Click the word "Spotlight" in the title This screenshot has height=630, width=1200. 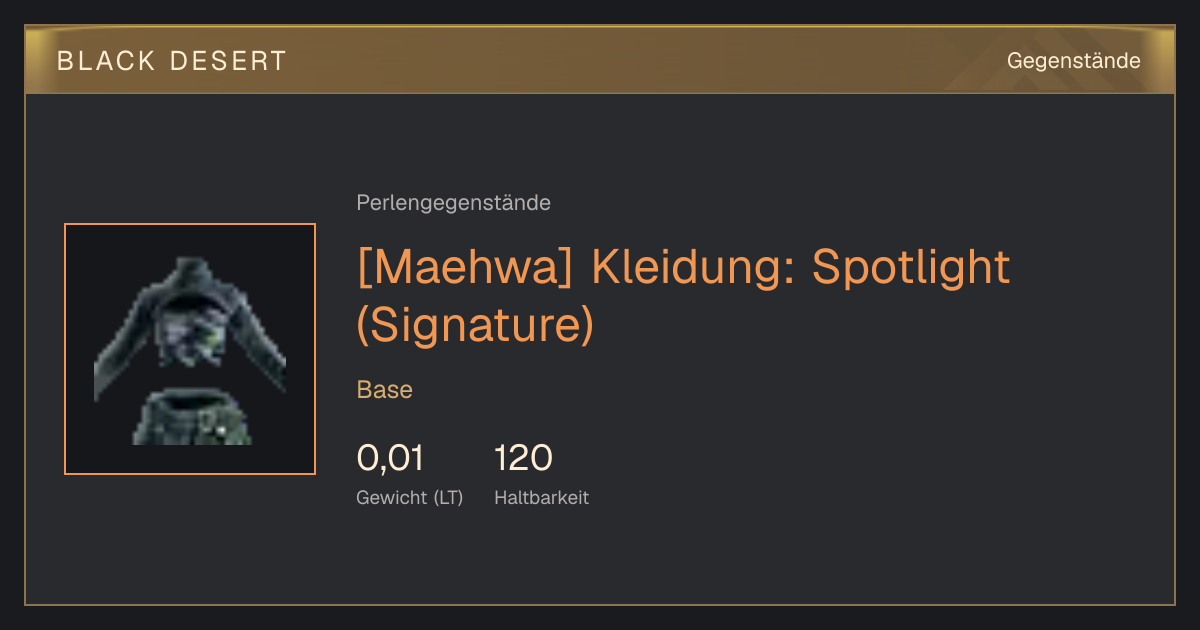click(x=911, y=267)
